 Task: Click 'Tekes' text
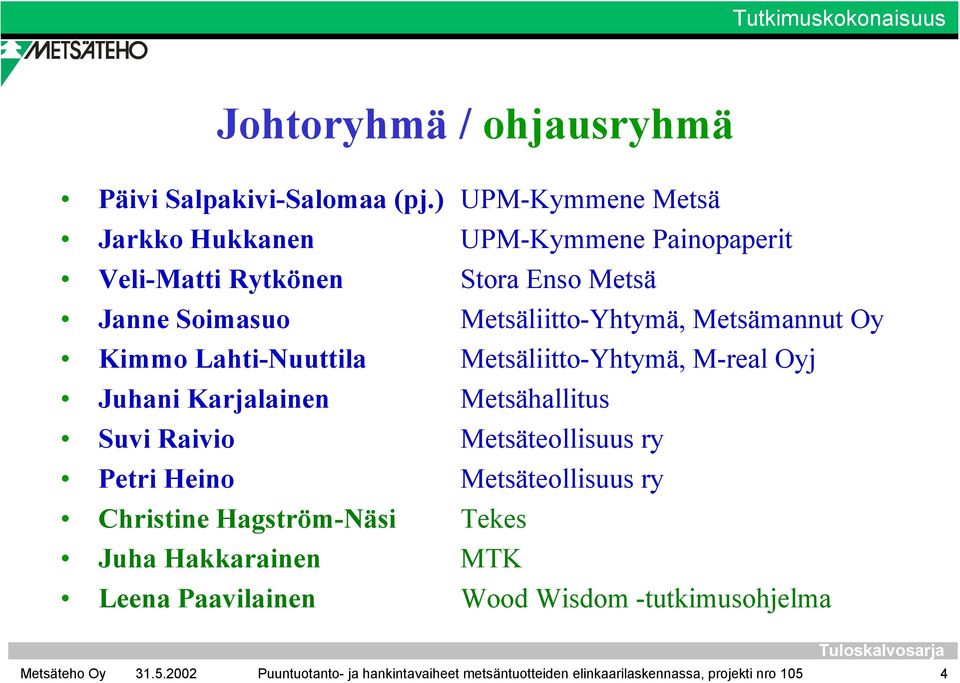(x=493, y=519)
